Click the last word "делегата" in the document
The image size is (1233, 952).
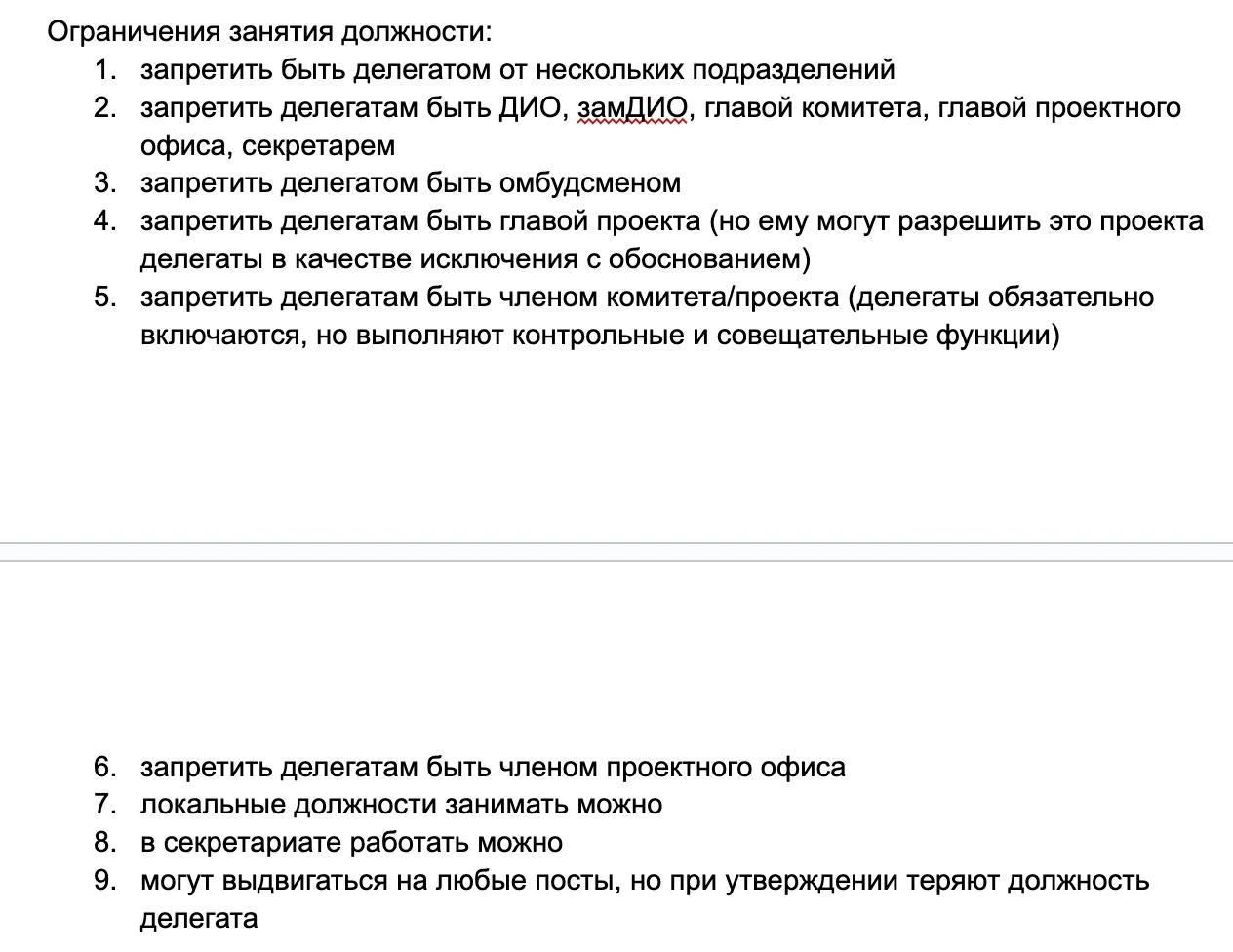[x=199, y=919]
